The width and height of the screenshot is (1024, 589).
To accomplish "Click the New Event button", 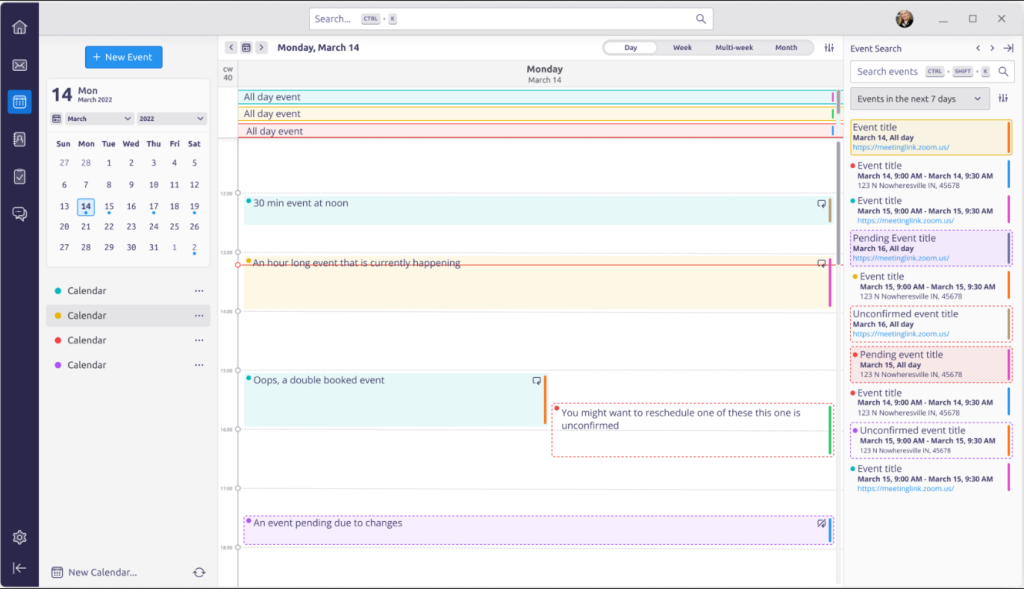I will 123,57.
